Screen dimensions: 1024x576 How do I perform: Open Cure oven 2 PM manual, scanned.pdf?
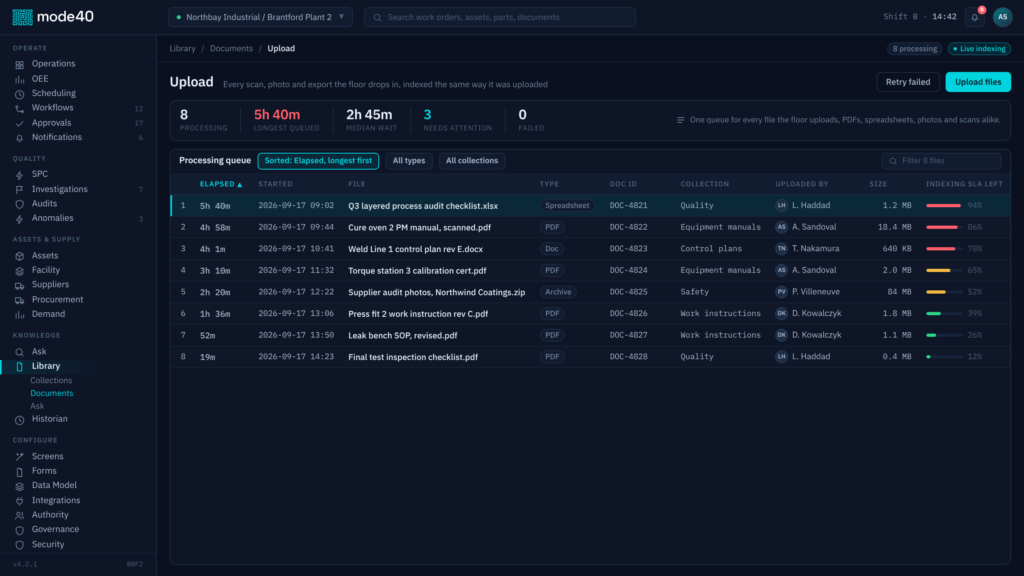click(x=419, y=227)
